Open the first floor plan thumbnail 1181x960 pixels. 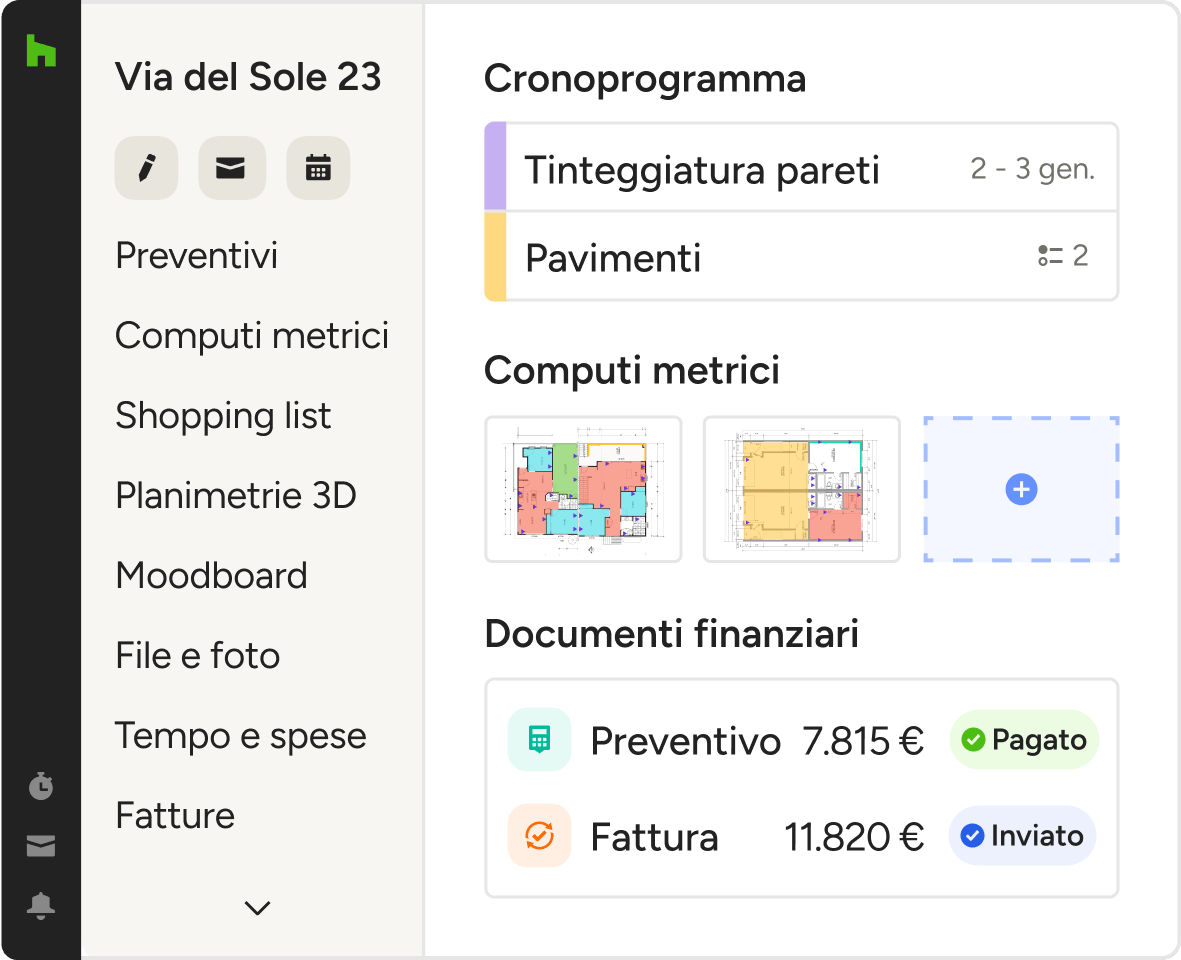583,490
